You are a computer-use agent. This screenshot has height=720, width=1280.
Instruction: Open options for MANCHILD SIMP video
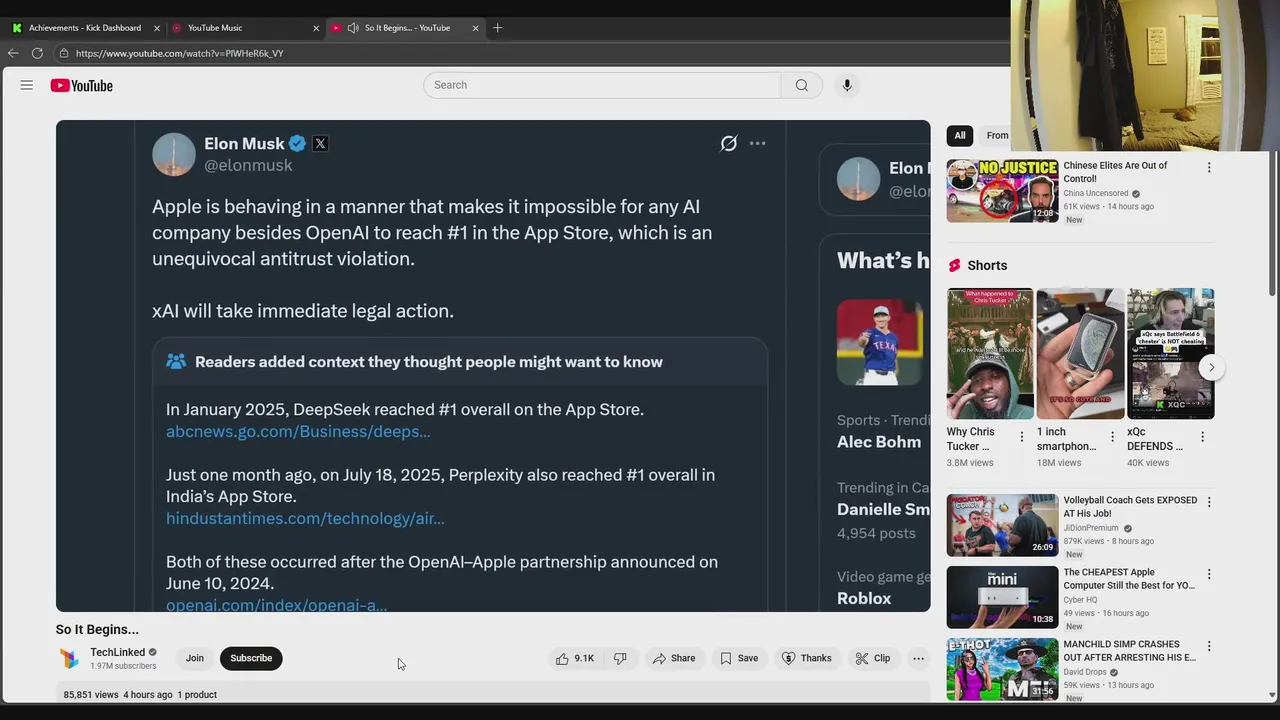tap(1209, 646)
